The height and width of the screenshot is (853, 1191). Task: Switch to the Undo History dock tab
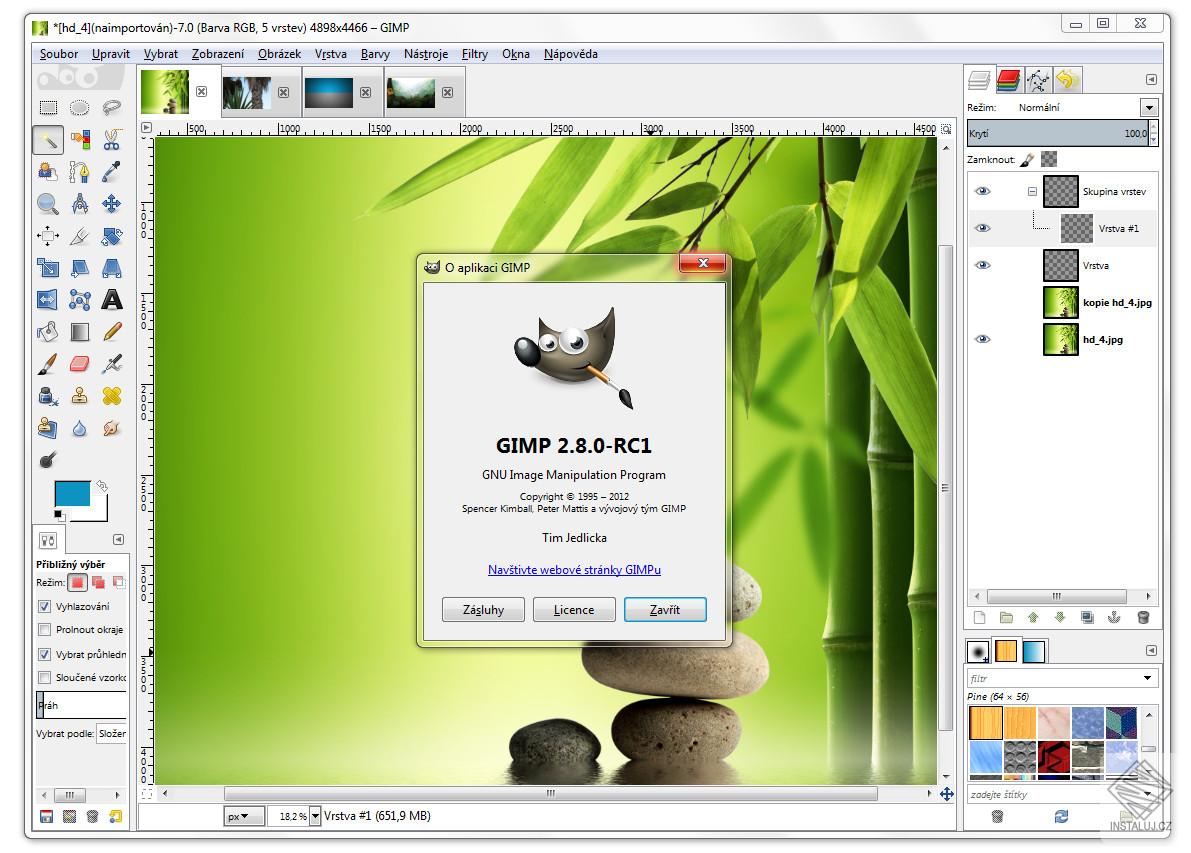(x=1067, y=80)
